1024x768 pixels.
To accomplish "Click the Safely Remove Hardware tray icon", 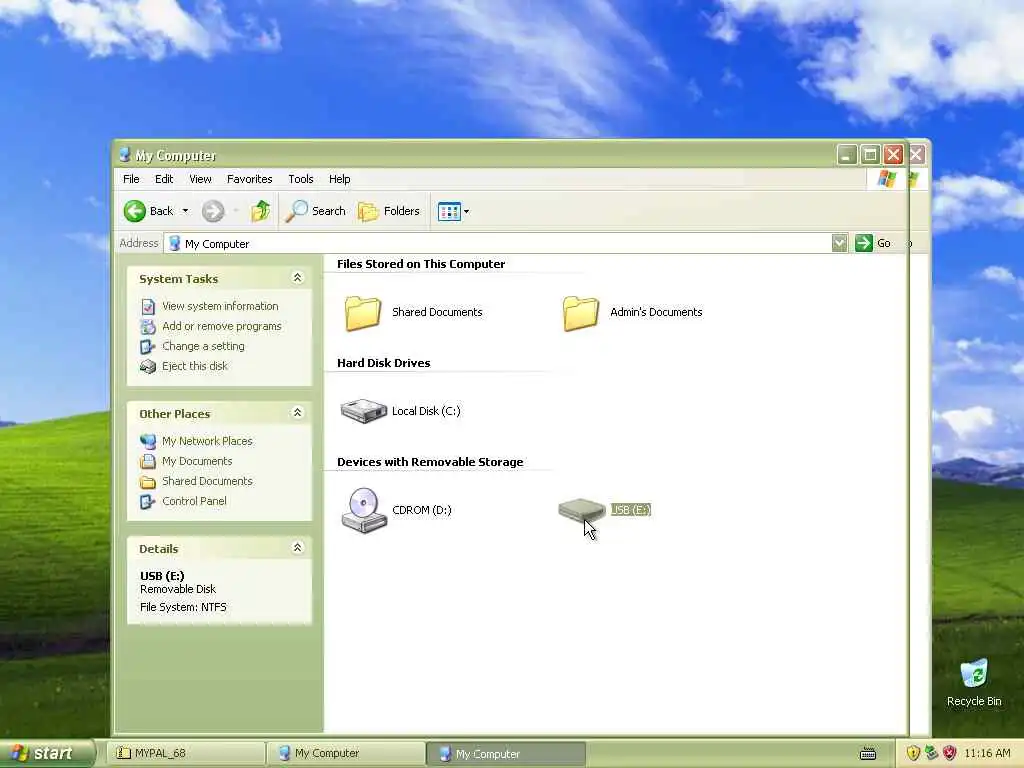I will point(931,753).
